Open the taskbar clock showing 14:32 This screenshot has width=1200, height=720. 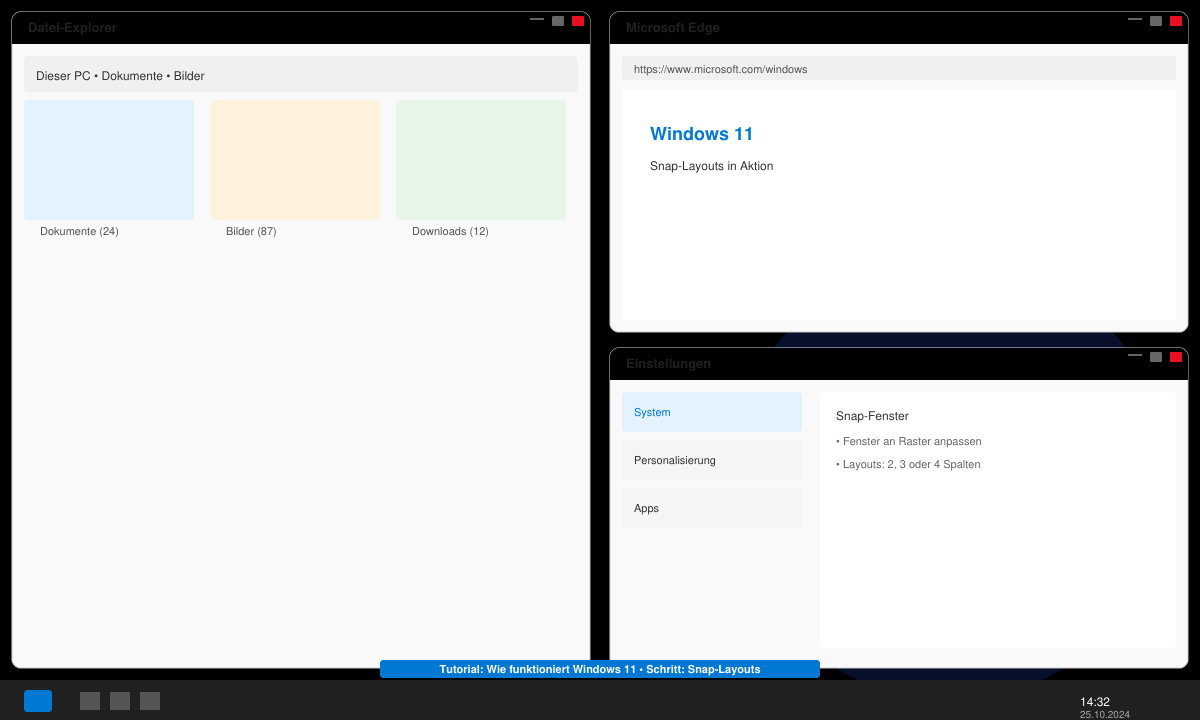point(1095,702)
